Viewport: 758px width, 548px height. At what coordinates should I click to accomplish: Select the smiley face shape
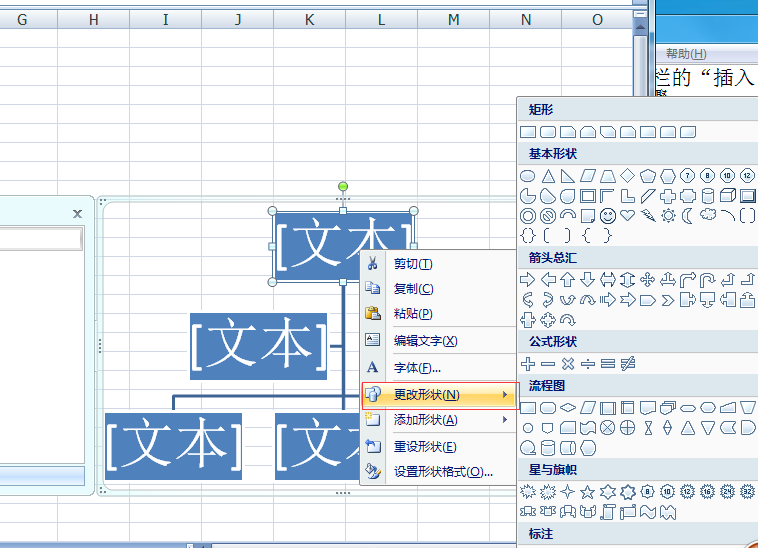pos(608,216)
